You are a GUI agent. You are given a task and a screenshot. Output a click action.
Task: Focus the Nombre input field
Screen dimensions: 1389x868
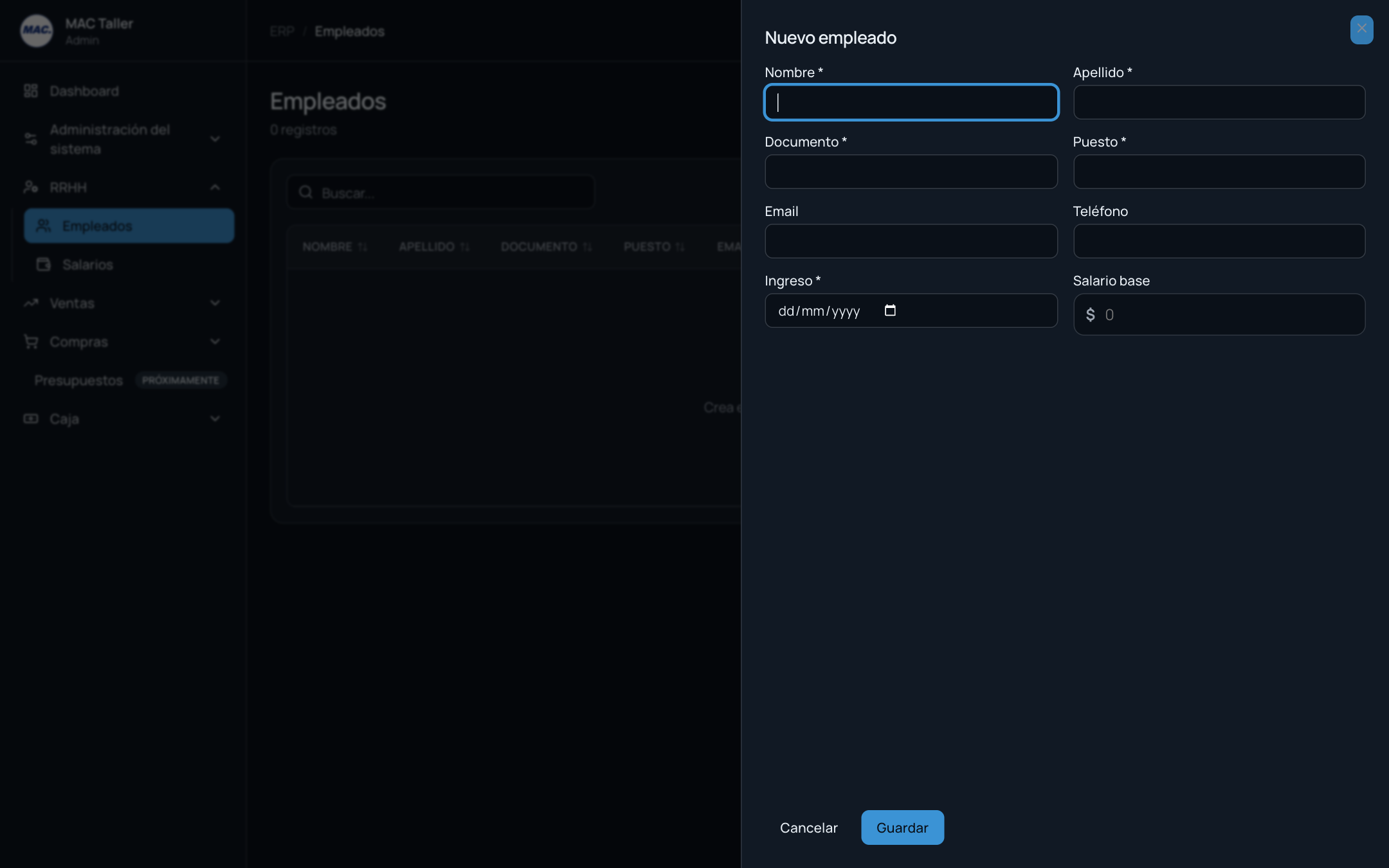(x=911, y=102)
